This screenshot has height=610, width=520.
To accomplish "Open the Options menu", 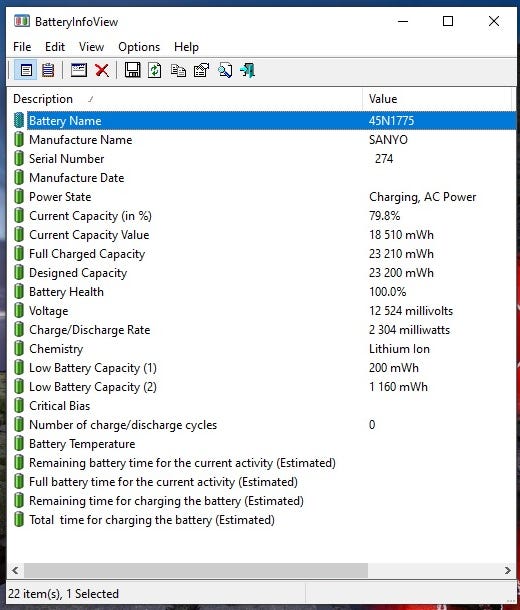I will (139, 47).
